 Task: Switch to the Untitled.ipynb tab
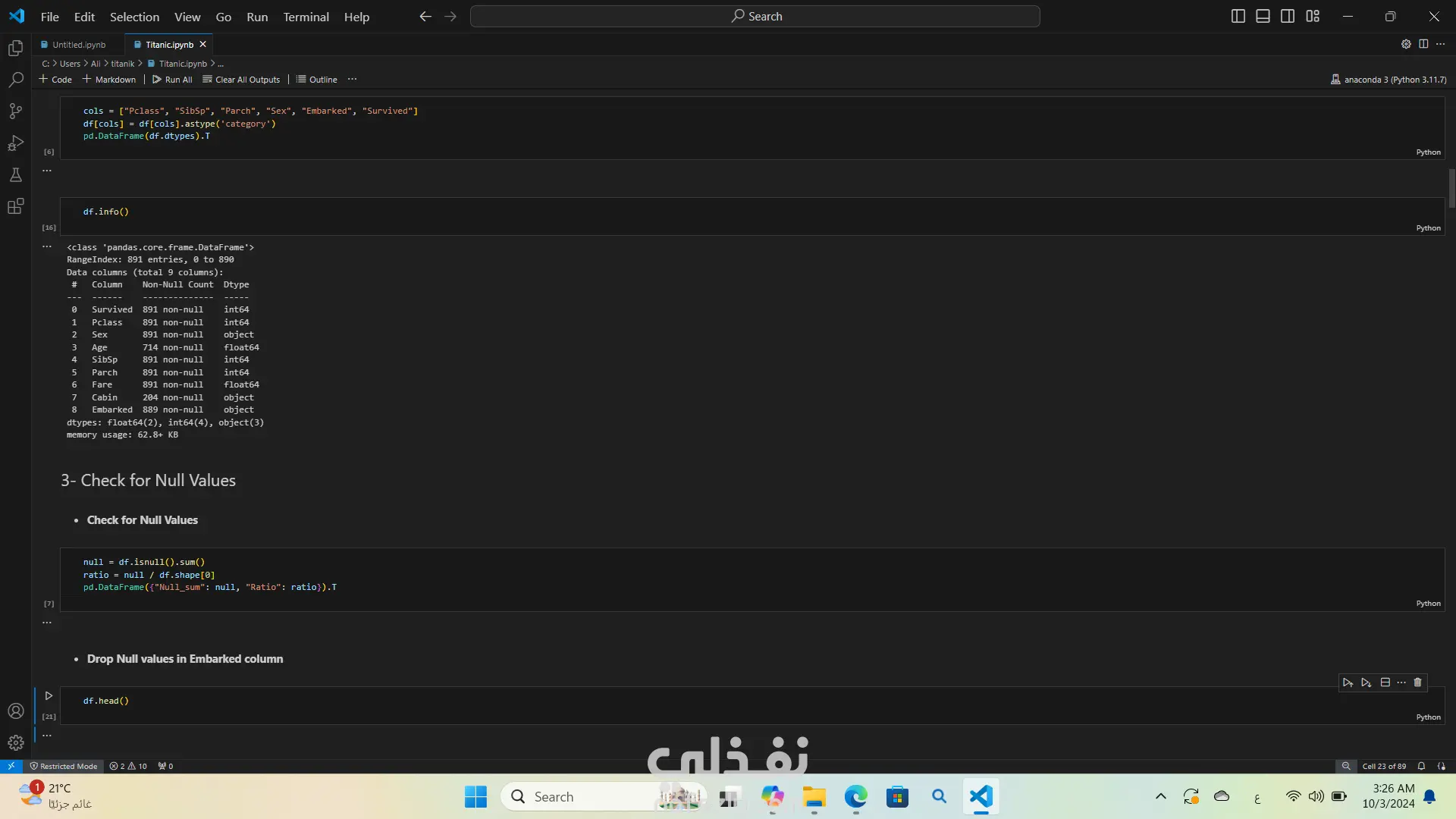point(79,45)
